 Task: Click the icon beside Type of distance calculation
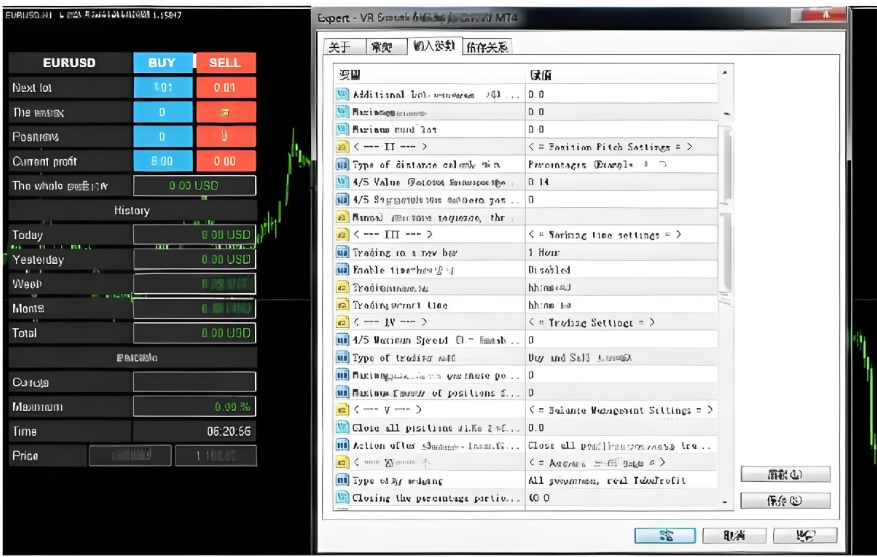(x=342, y=164)
